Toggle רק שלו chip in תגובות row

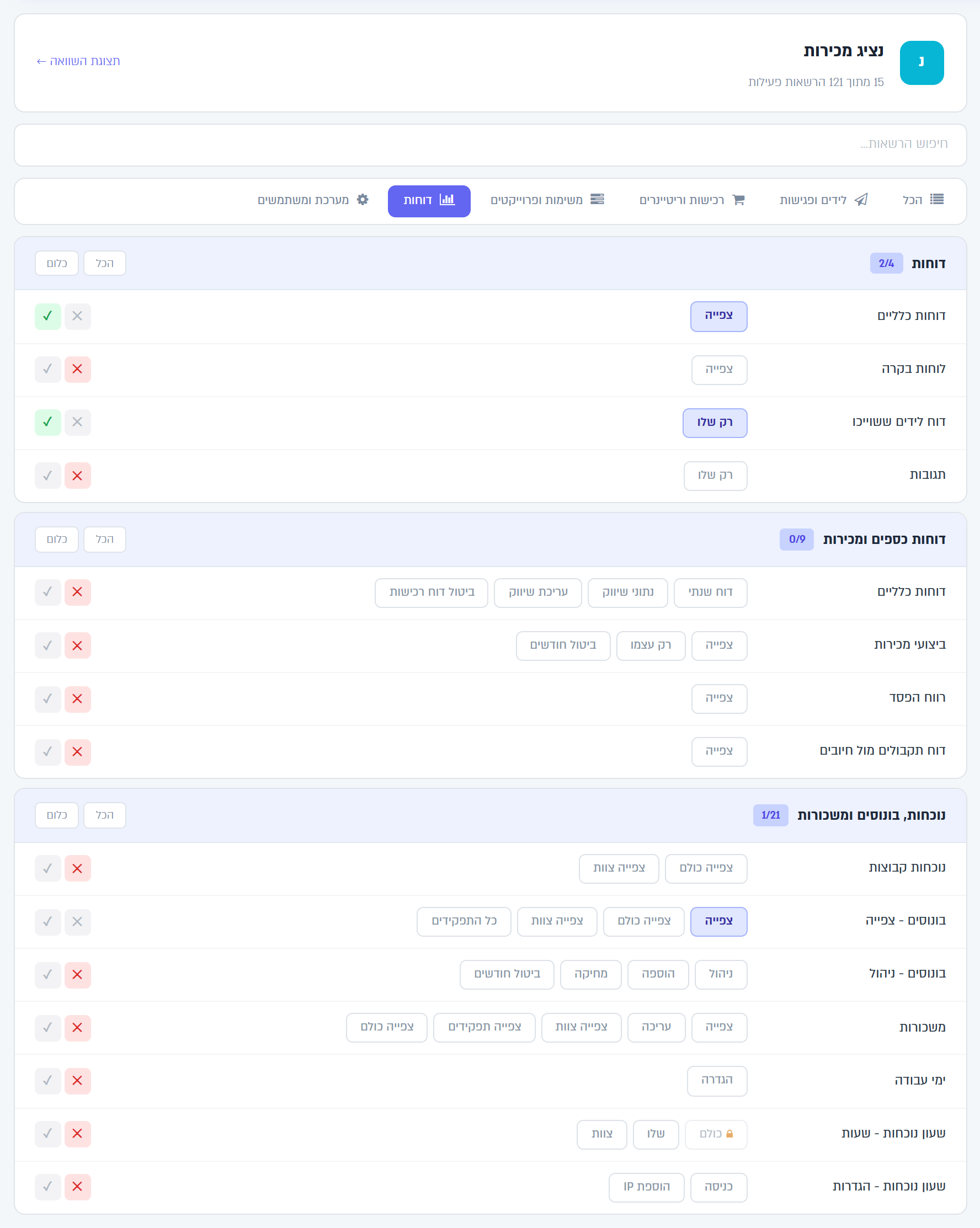[x=715, y=476]
